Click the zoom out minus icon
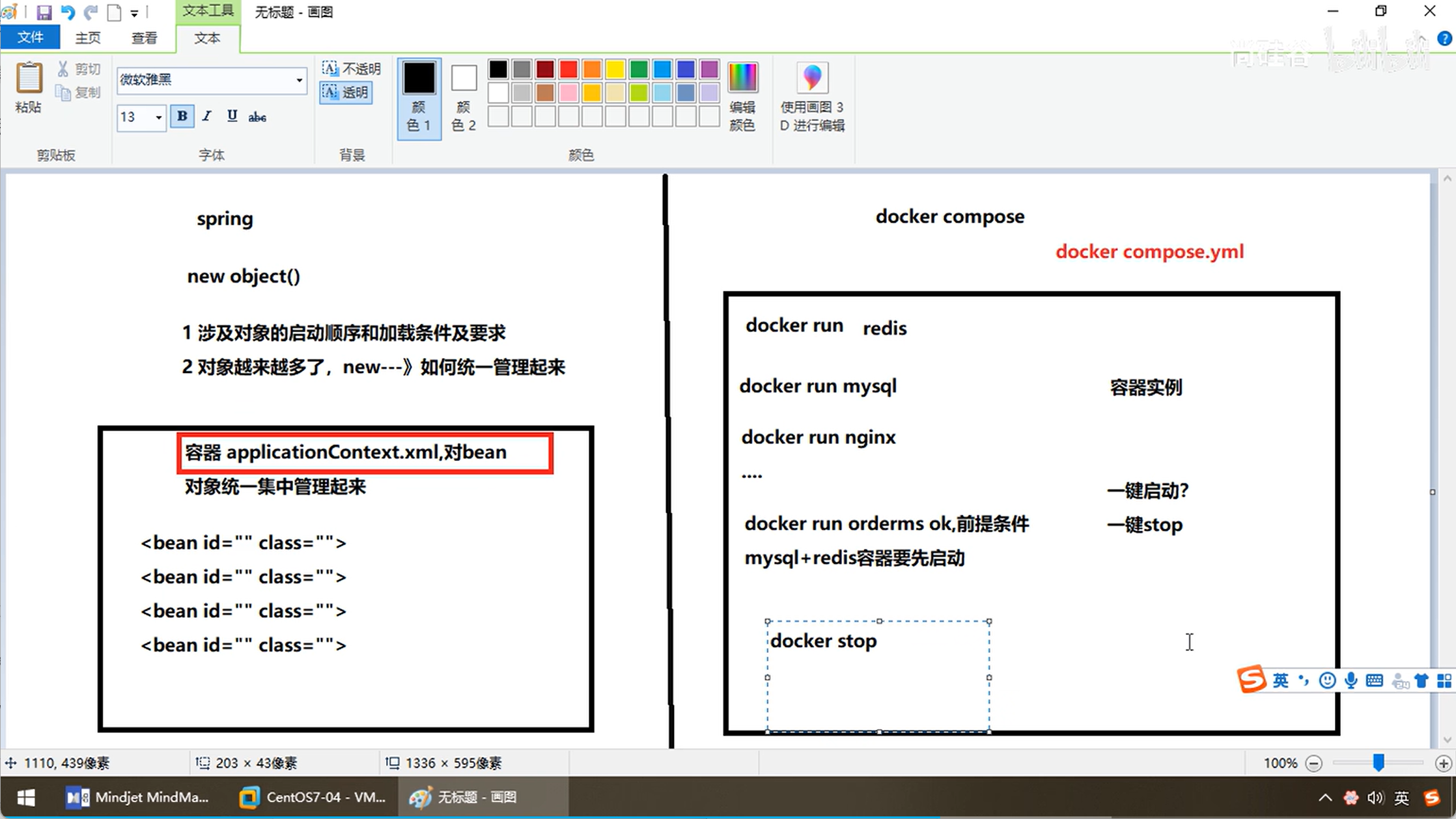The width and height of the screenshot is (1456, 819). [x=1314, y=763]
